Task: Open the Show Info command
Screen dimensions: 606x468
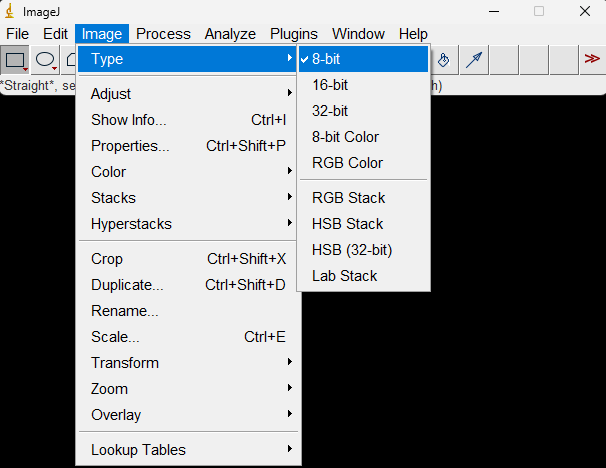Action: click(187, 120)
